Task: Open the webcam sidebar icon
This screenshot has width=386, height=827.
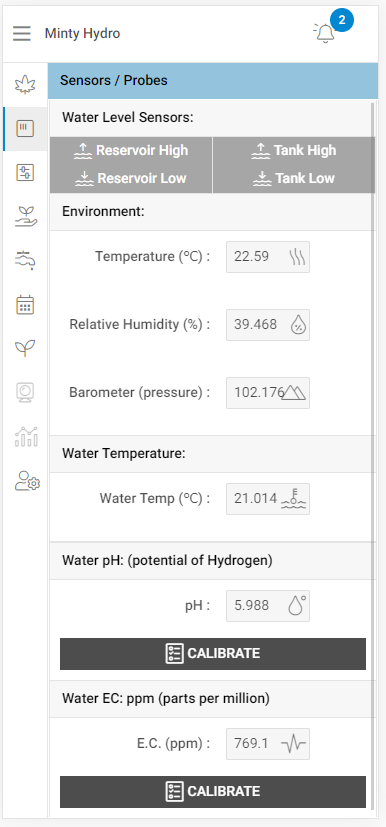Action: click(25, 392)
